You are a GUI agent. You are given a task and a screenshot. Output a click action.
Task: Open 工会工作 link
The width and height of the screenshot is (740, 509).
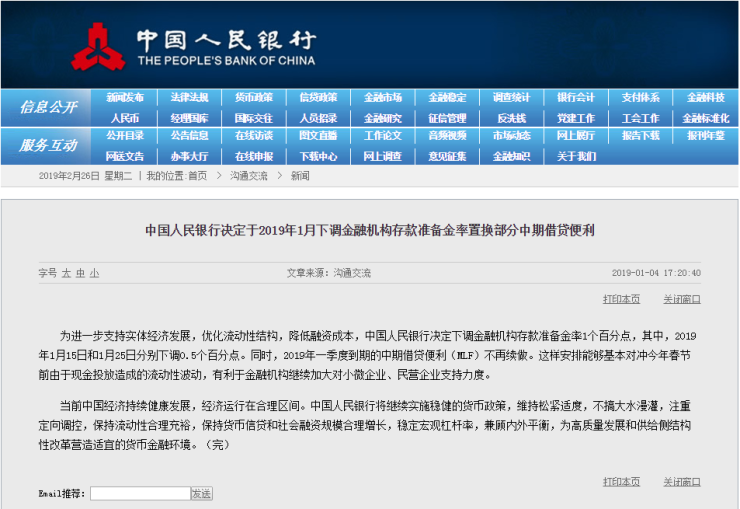640,118
